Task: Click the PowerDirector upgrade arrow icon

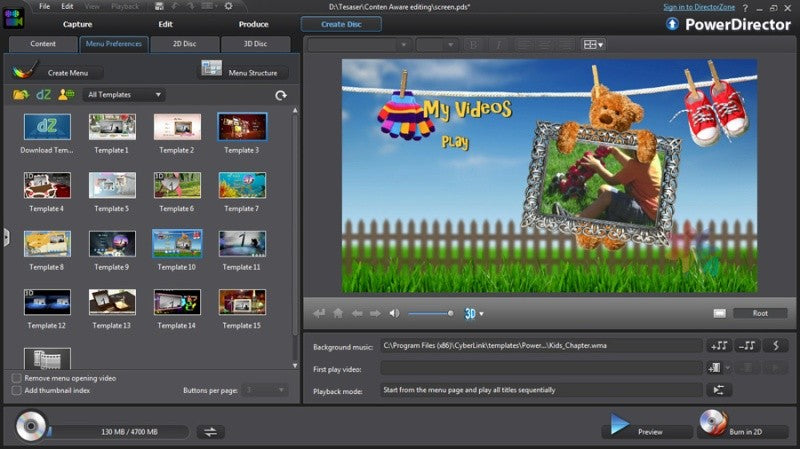Action: (x=672, y=24)
